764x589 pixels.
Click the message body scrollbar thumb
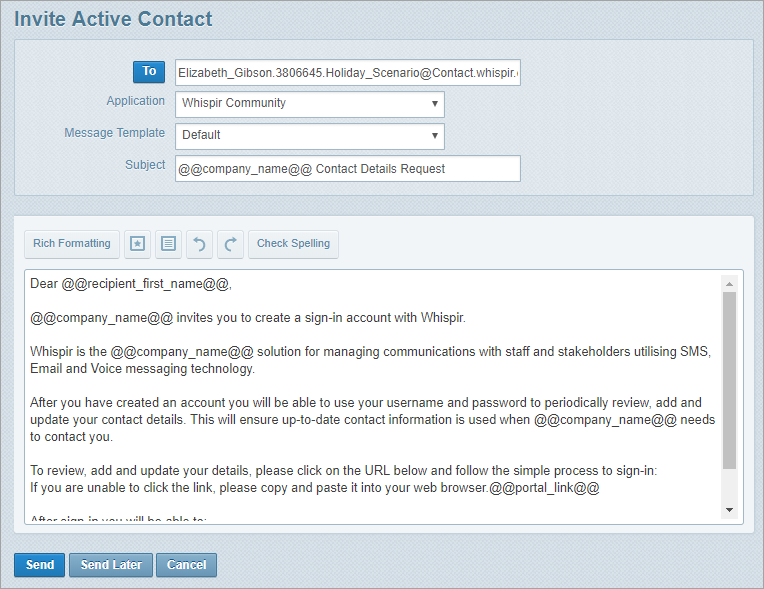point(729,380)
